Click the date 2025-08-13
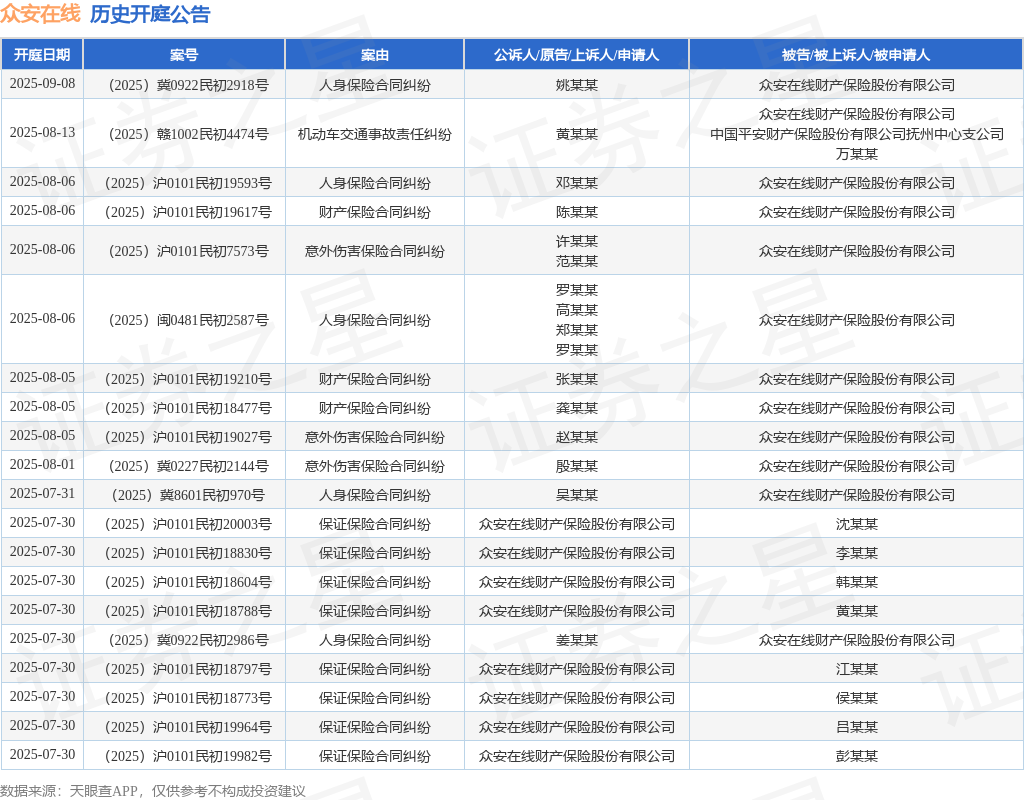 pos(42,133)
